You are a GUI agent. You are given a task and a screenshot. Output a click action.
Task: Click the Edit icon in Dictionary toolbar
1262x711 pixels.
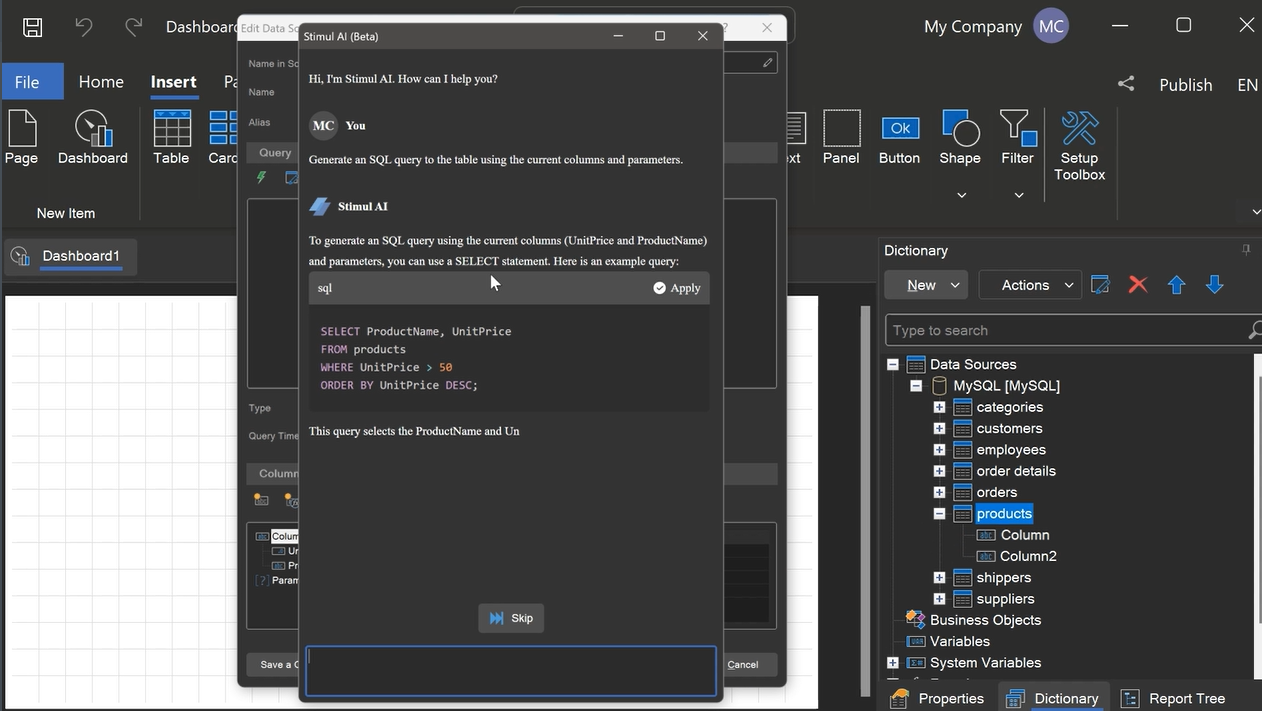tap(1100, 285)
